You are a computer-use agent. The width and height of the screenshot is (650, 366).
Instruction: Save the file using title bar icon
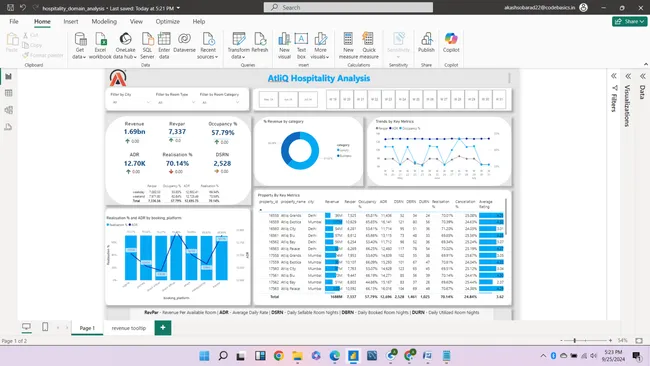(x=10, y=7)
